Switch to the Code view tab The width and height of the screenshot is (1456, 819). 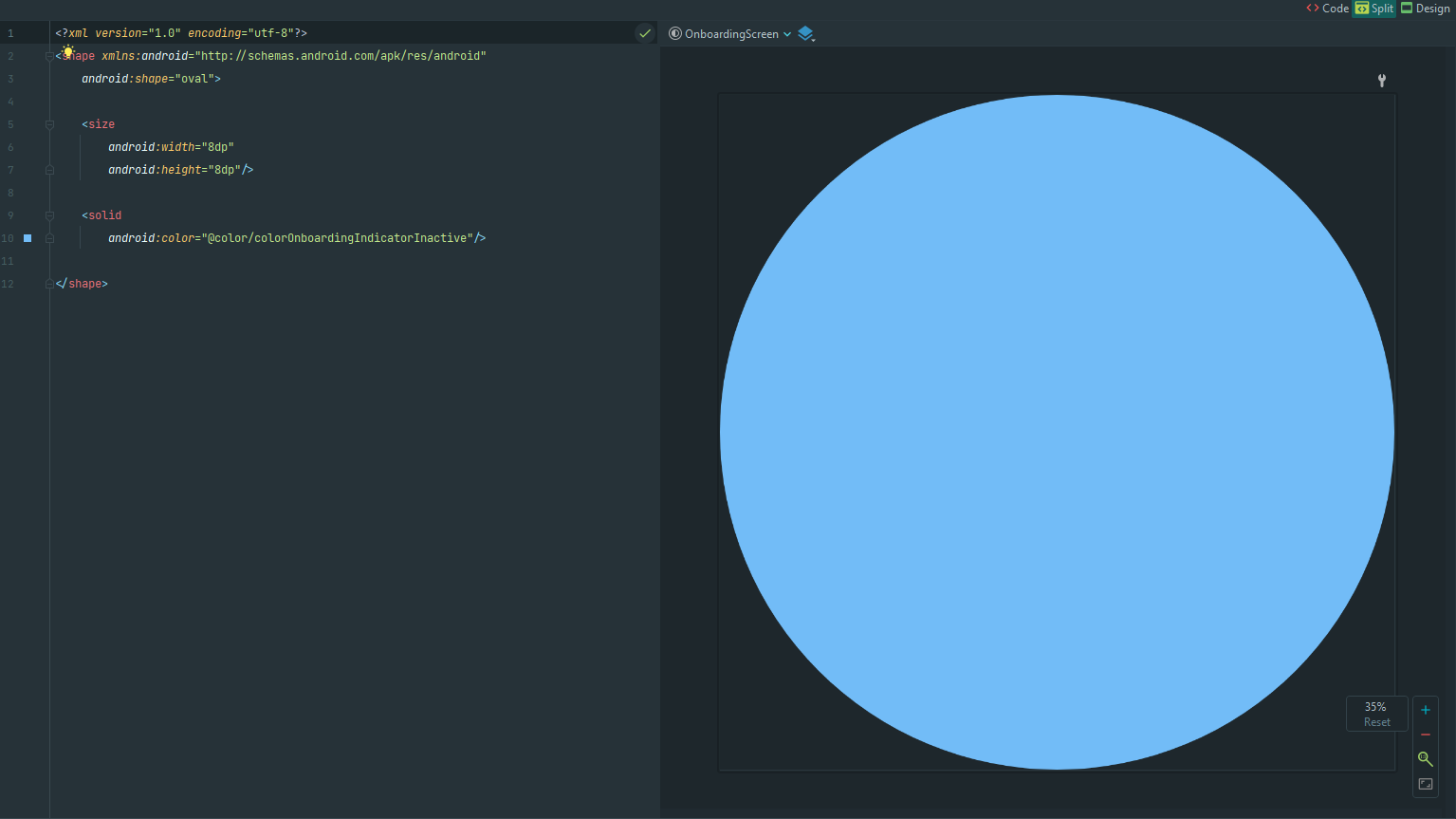pos(1327,9)
